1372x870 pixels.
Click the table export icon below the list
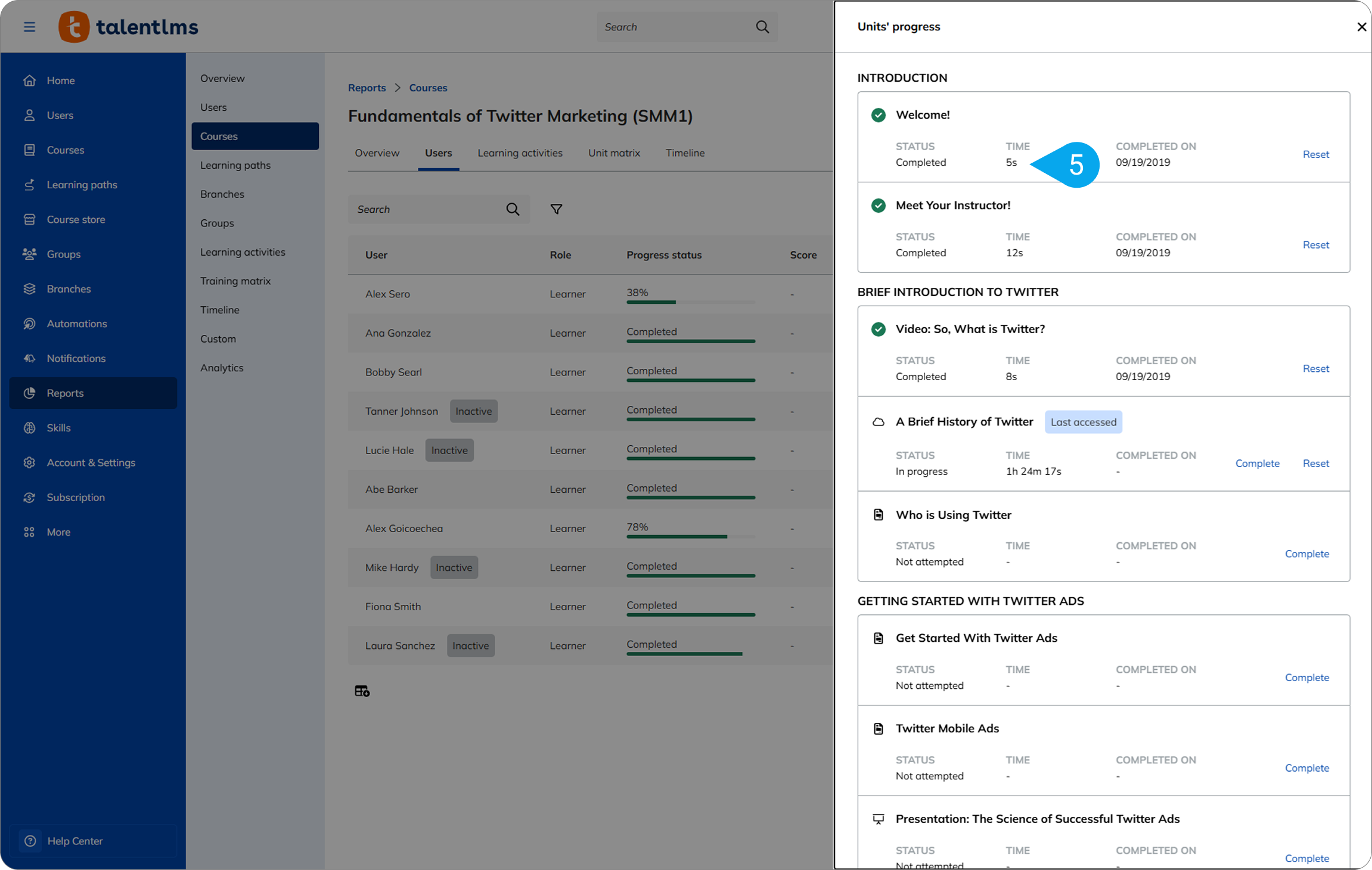(362, 691)
